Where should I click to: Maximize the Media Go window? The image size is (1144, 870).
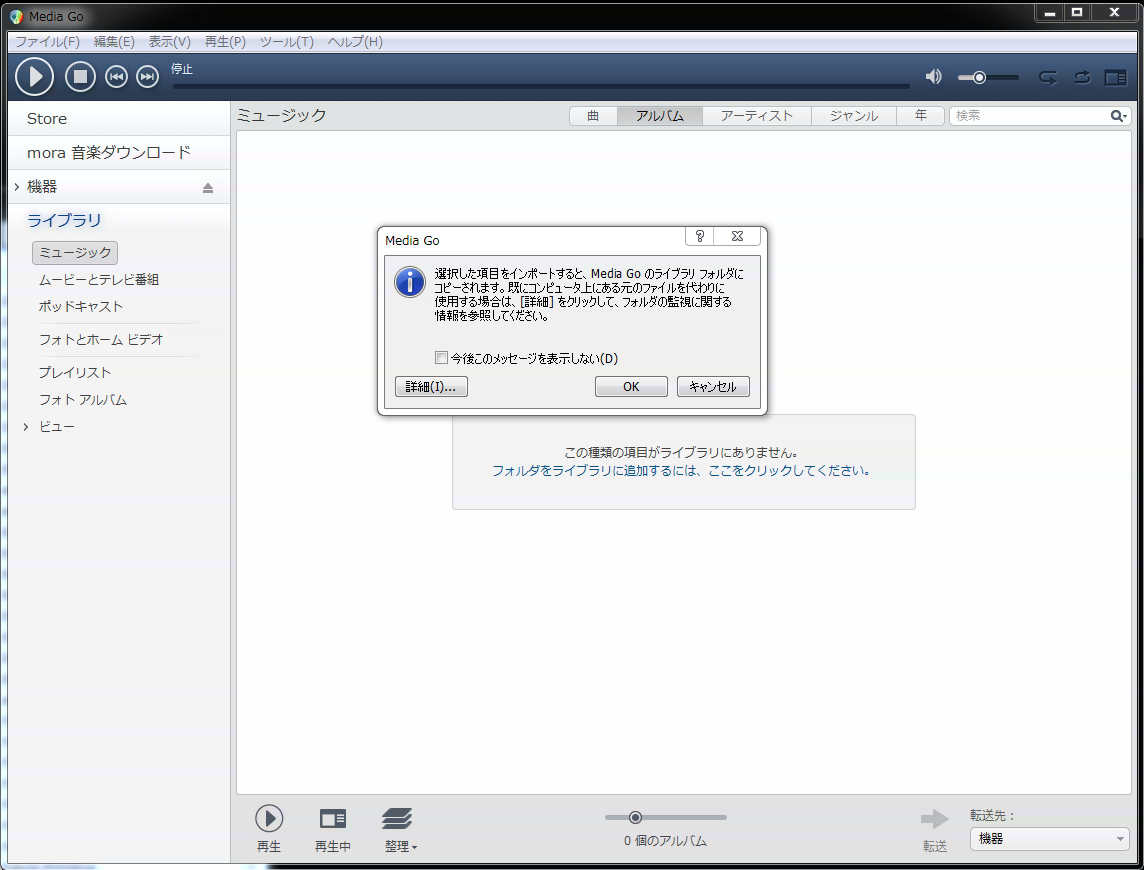click(x=1077, y=12)
